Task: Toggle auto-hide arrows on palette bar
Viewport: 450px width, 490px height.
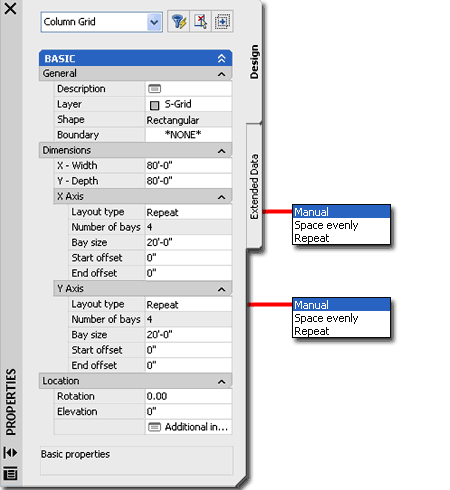Action: [x=10, y=453]
